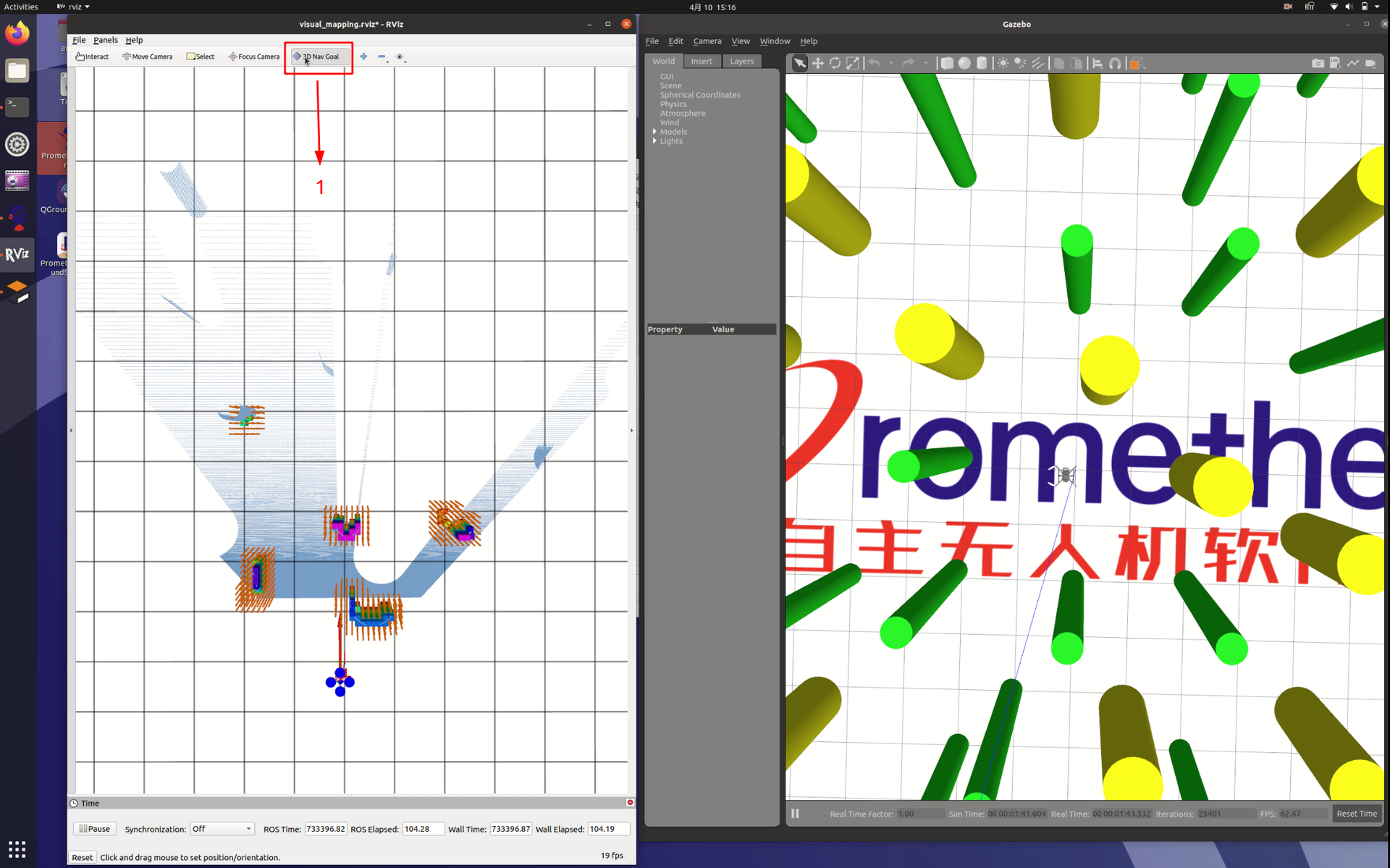Open the Synchronization dropdown
Viewport: 1390px width, 868px height.
(x=222, y=829)
